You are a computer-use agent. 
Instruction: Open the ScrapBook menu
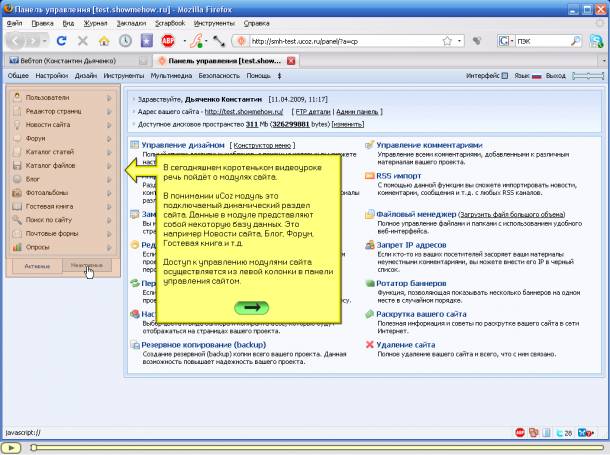[170, 23]
